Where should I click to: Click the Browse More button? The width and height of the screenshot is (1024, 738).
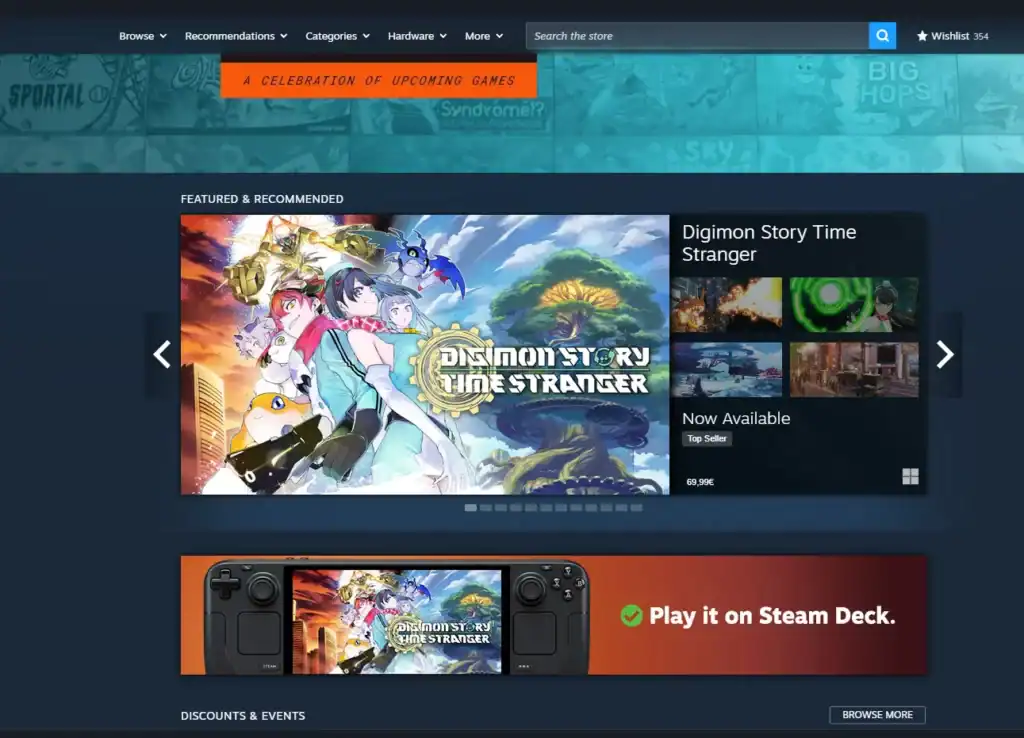click(x=877, y=715)
